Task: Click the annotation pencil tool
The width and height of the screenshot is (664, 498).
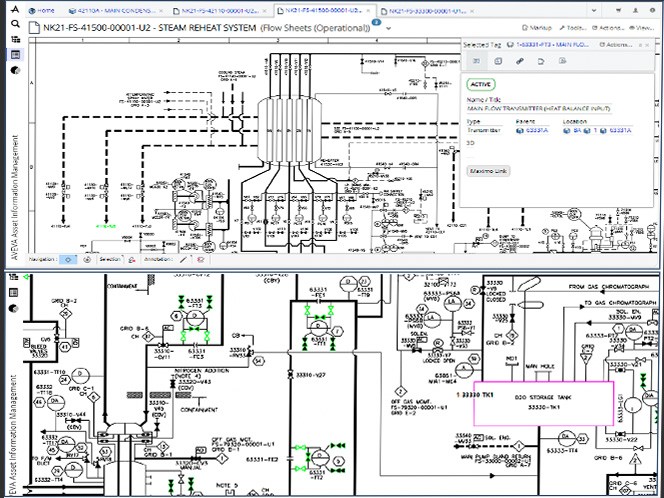Action: 182,259
